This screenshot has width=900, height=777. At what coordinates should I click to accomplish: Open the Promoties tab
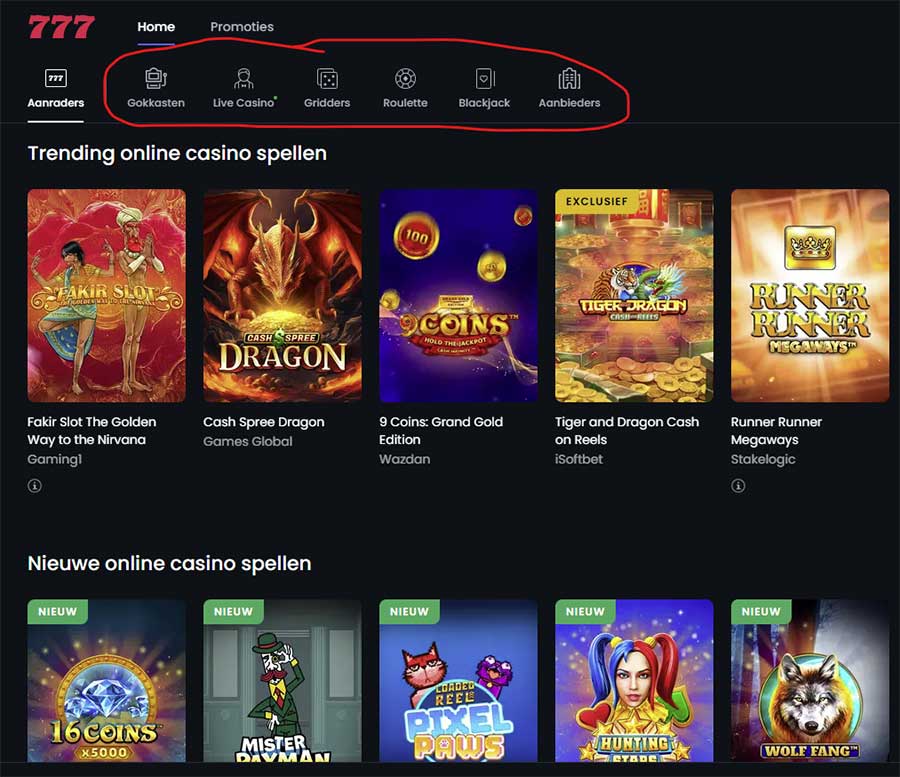(242, 26)
